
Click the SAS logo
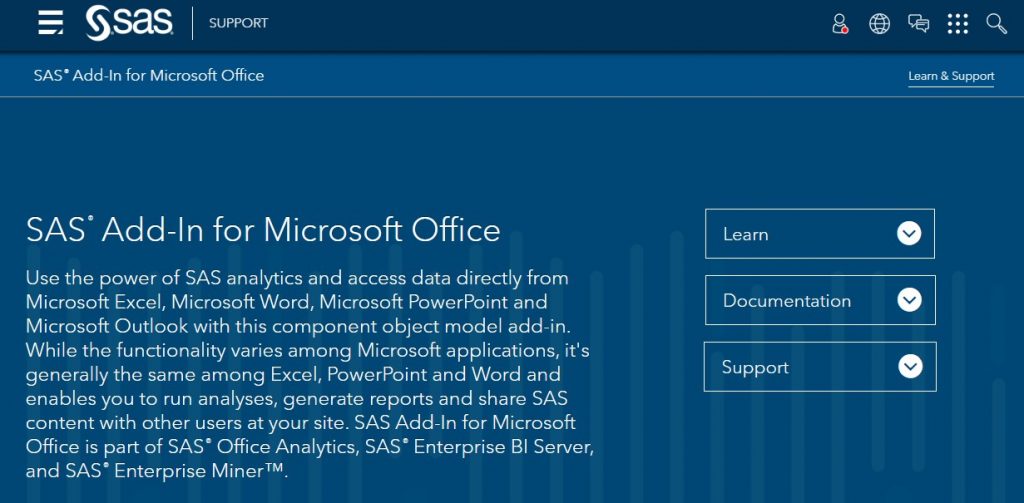point(129,24)
